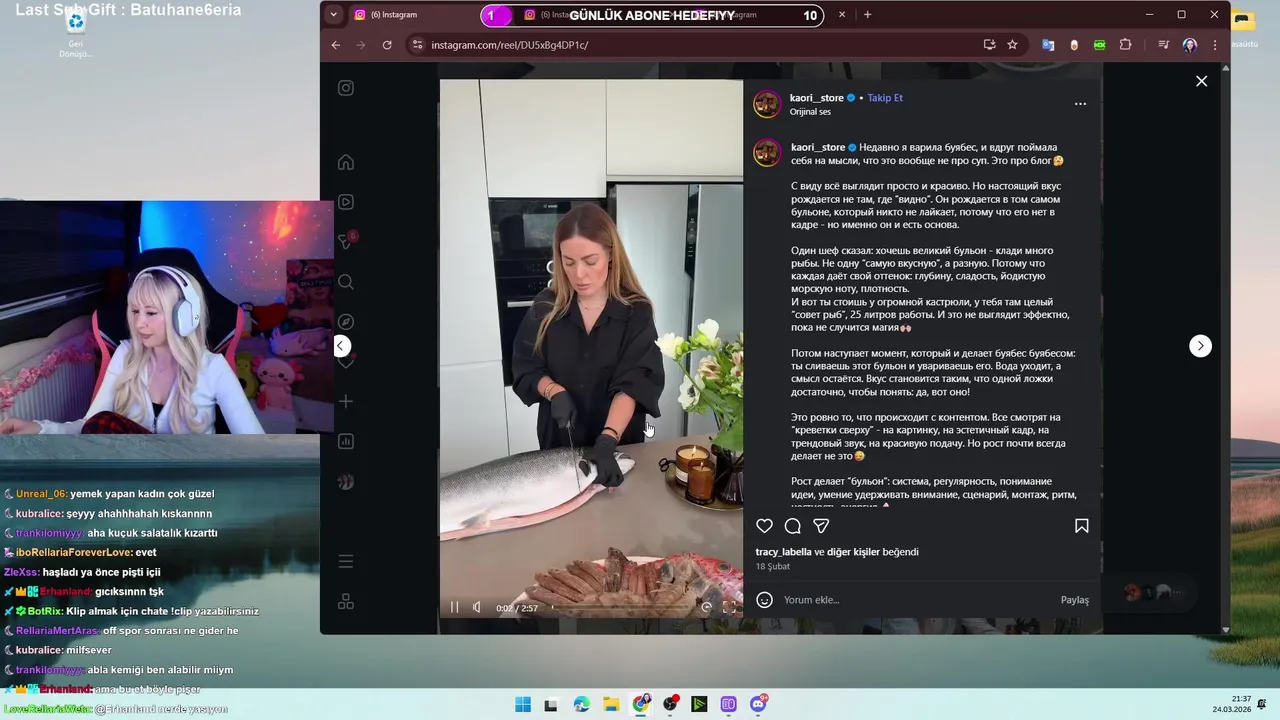
Task: Share reel with paper plane icon
Action: click(x=821, y=526)
